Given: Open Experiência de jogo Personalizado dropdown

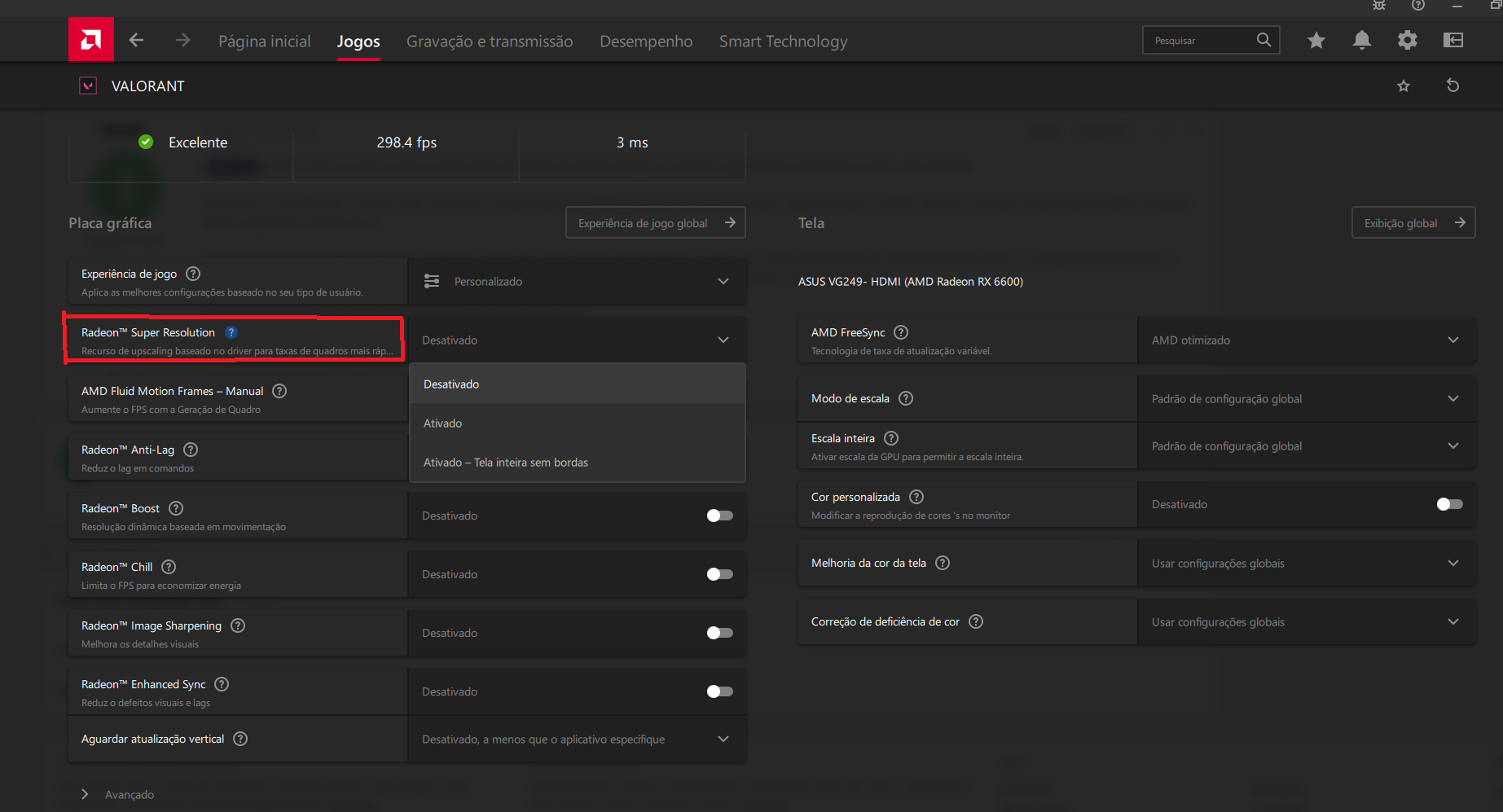Looking at the screenshot, I should click(x=577, y=281).
